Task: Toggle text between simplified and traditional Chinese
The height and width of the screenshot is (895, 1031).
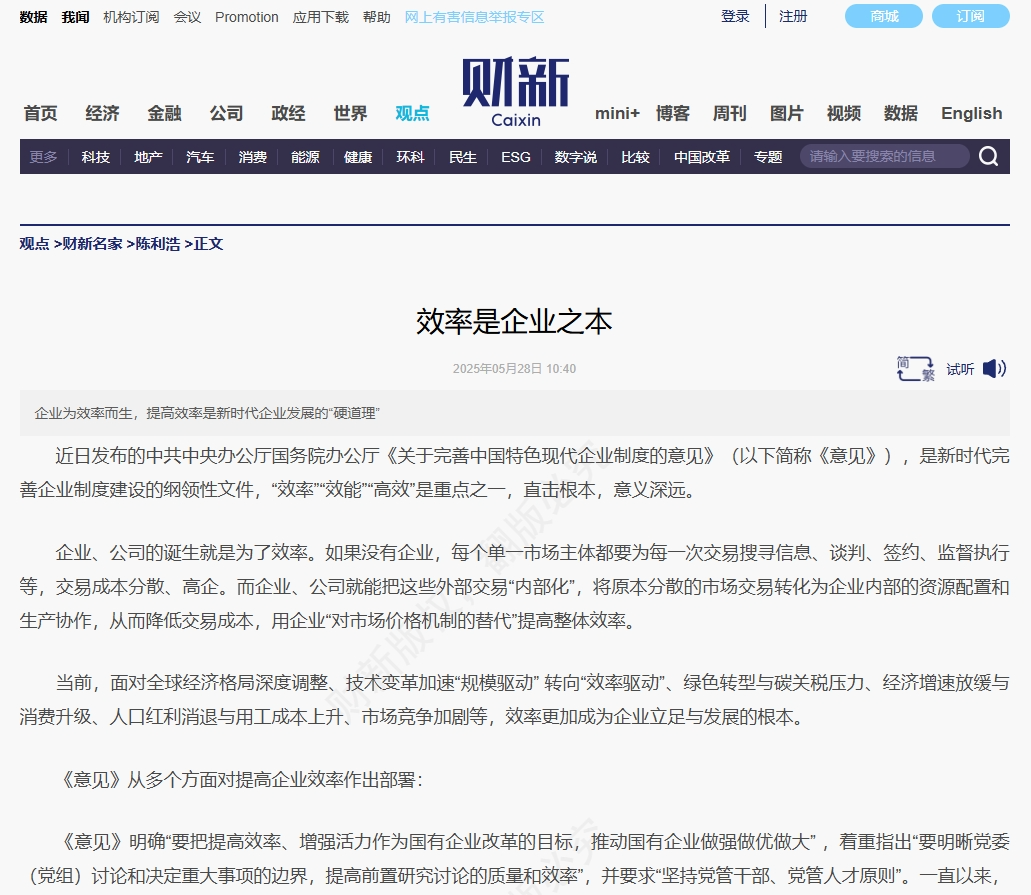Action: 913,369
